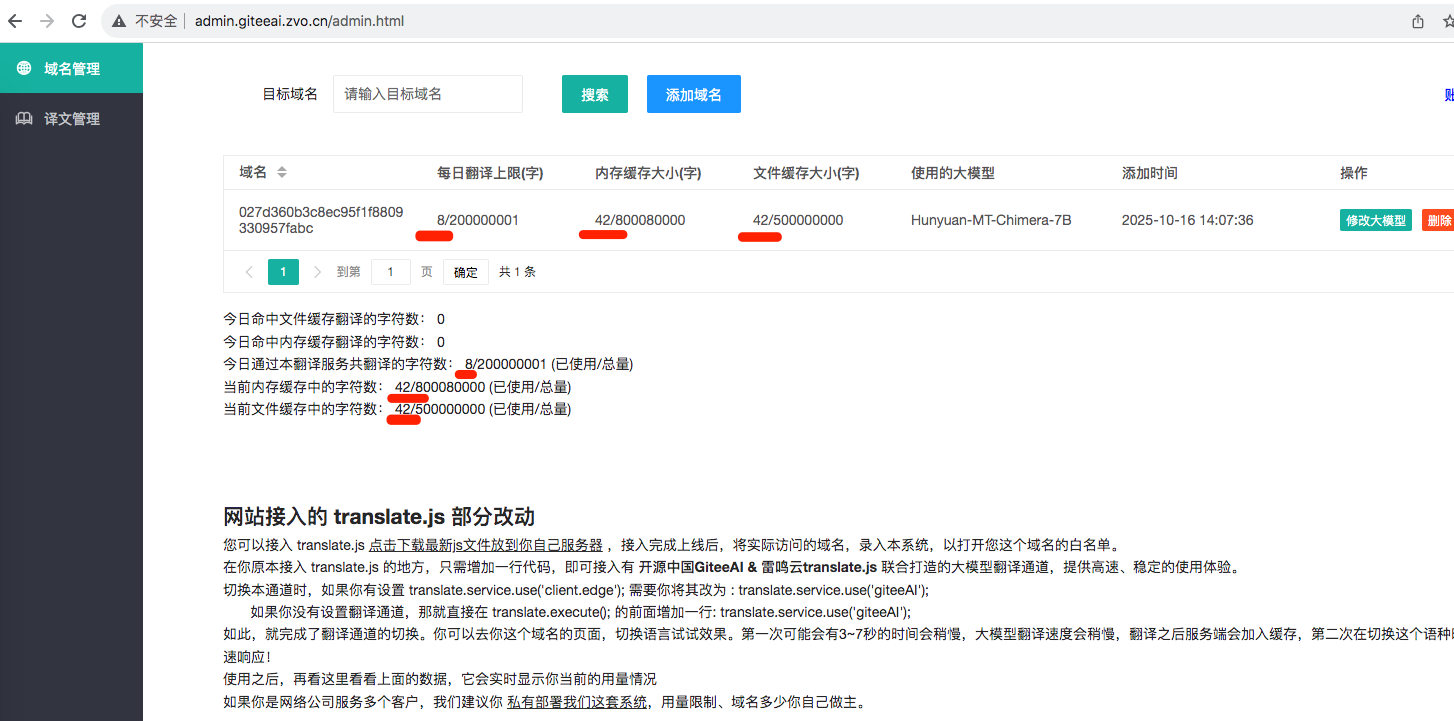Screen dimensions: 1454x721
Task: Click the page number jump input
Action: tap(390, 272)
